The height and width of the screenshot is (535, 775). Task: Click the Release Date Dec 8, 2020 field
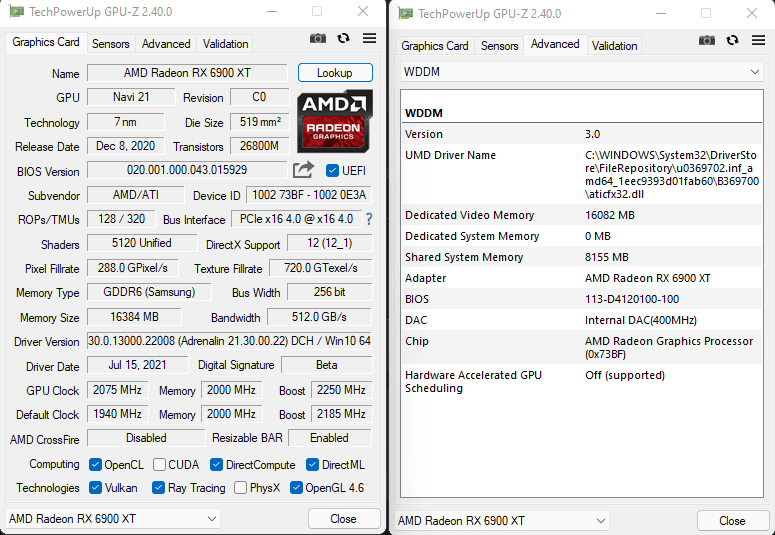tap(126, 146)
